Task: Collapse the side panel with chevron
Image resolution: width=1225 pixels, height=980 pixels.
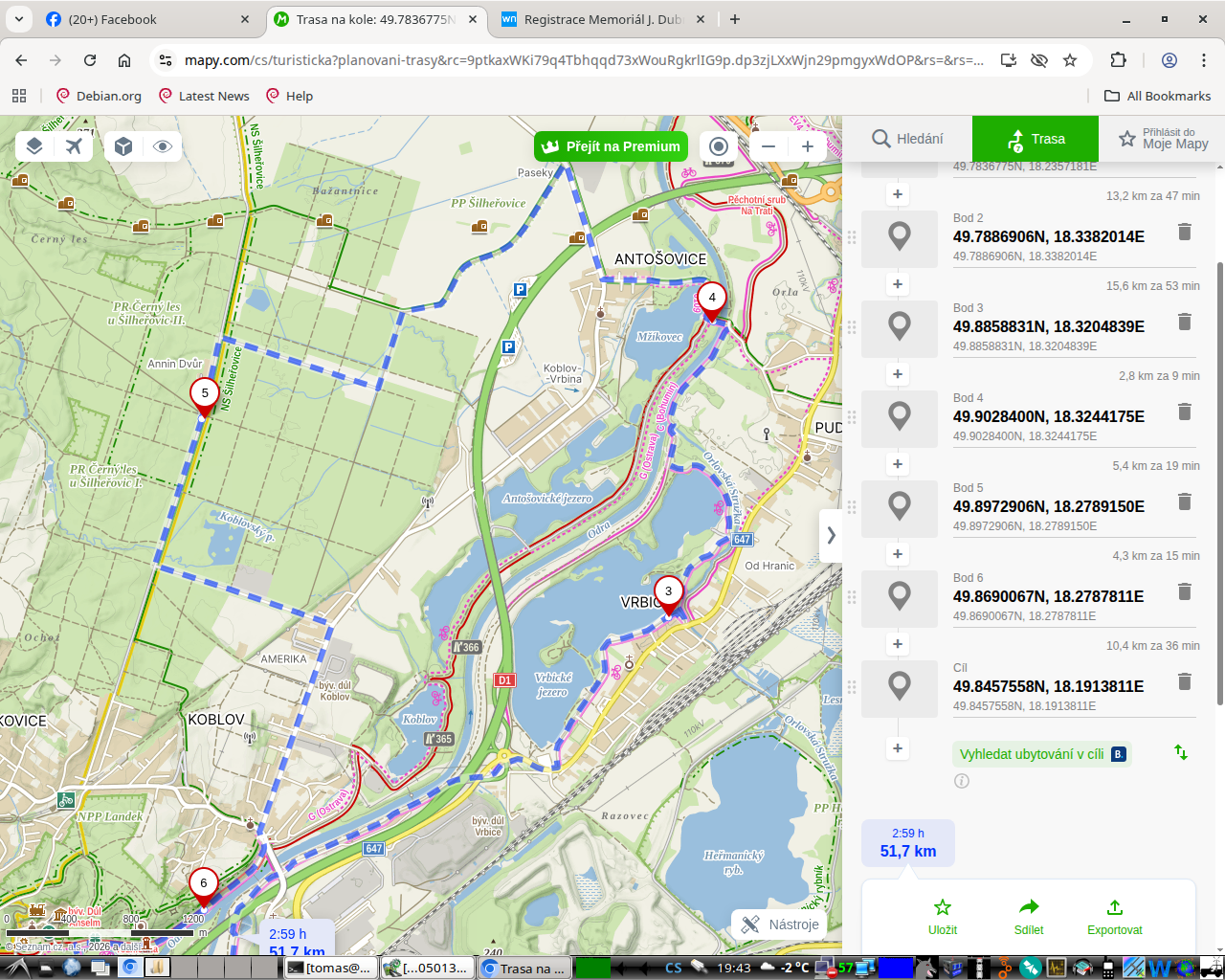Action: coord(831,535)
